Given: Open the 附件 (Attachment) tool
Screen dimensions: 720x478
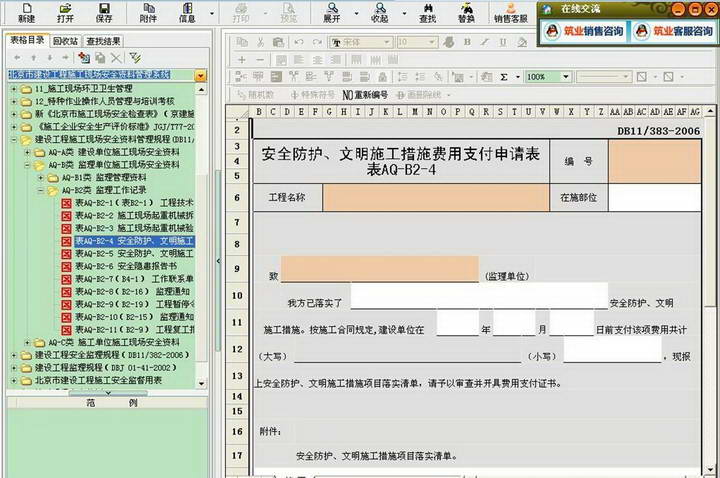Looking at the screenshot, I should [148, 13].
